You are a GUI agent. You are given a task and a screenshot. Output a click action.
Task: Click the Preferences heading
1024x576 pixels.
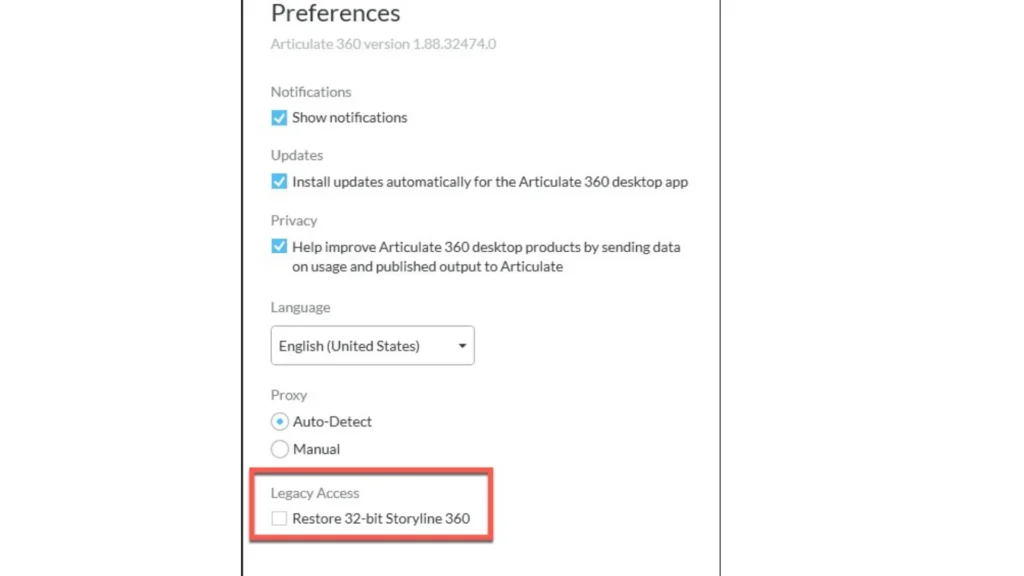pos(335,14)
